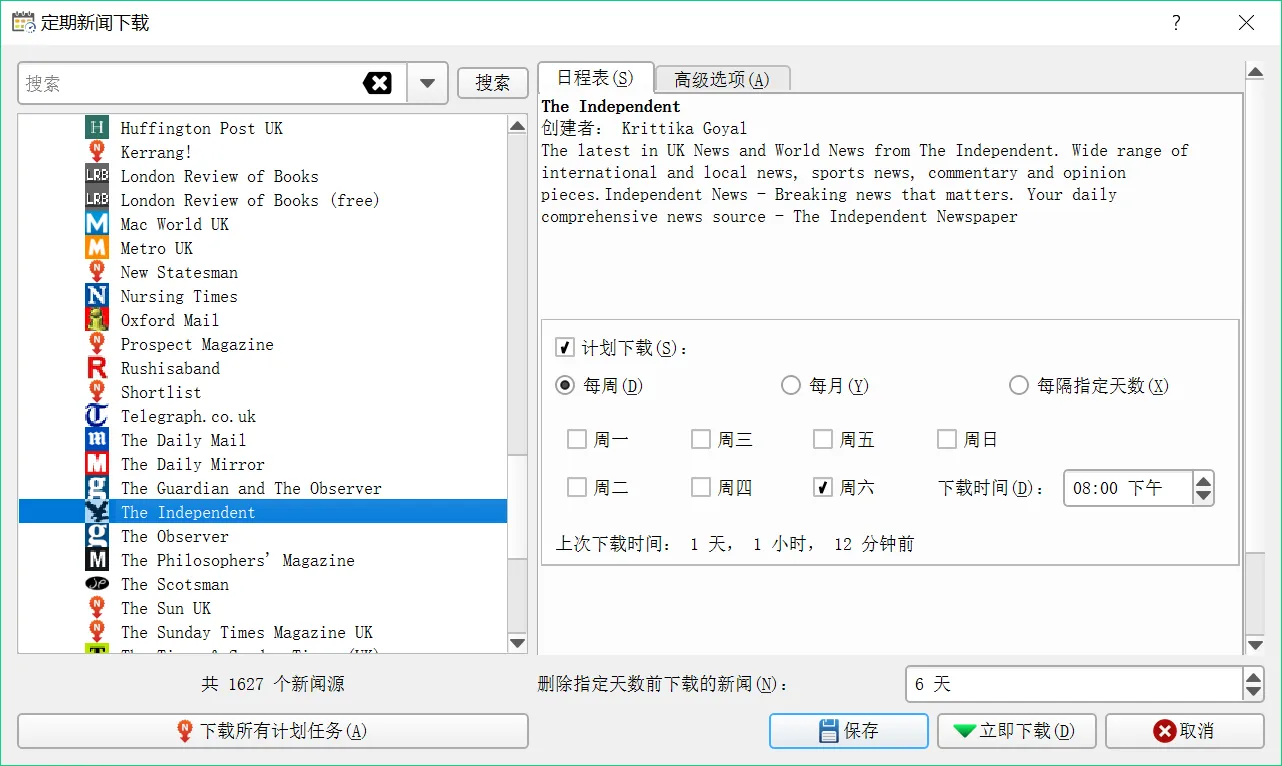
Task: Decrease days before deleting news
Action: (1254, 692)
